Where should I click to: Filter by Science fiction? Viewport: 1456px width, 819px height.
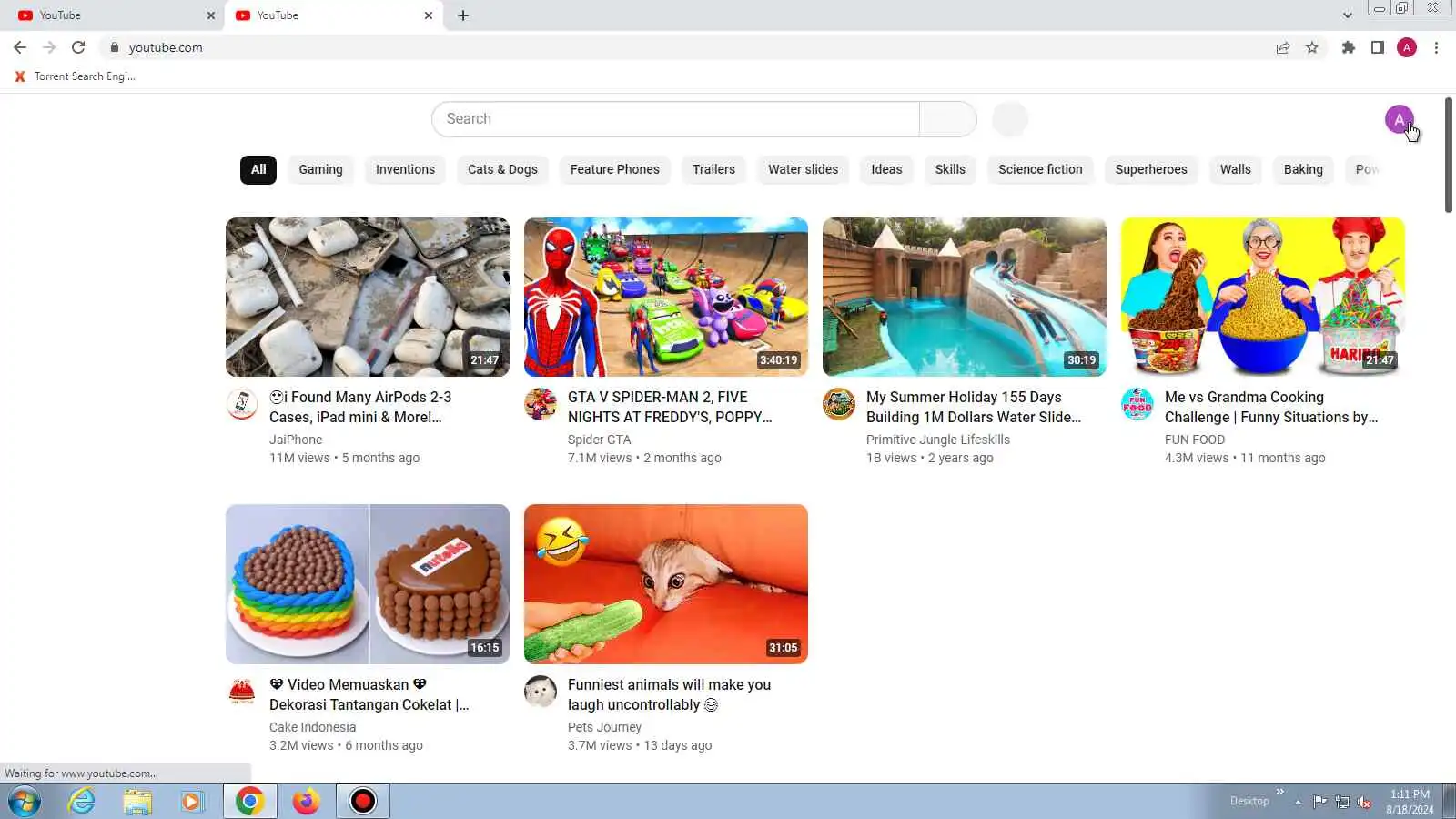(1040, 169)
